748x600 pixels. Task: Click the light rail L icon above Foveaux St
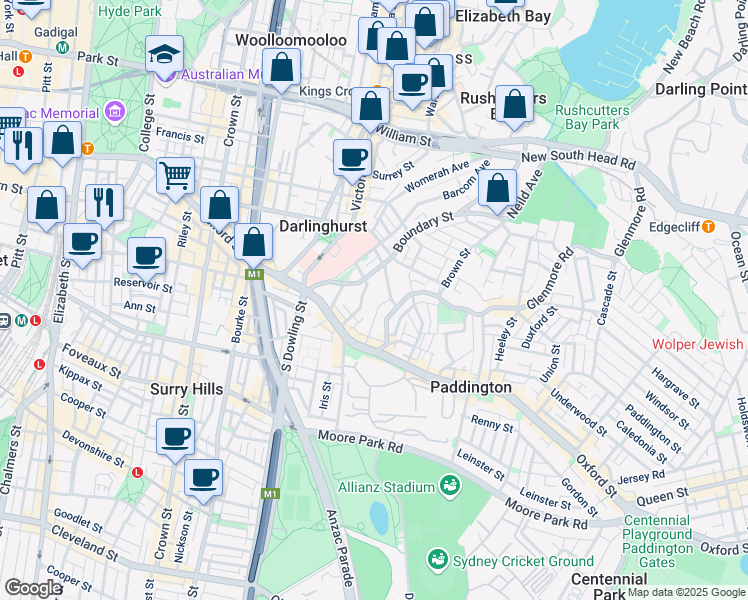tap(40, 365)
